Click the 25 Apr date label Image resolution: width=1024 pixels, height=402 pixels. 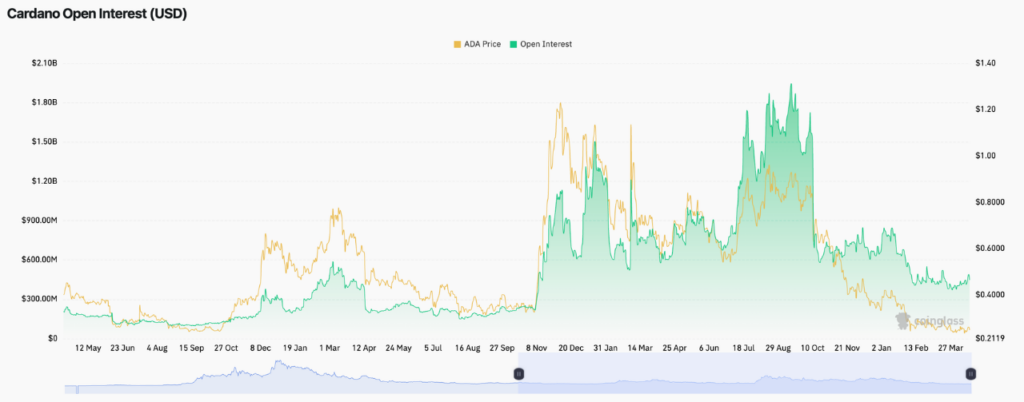pyautogui.click(x=675, y=348)
